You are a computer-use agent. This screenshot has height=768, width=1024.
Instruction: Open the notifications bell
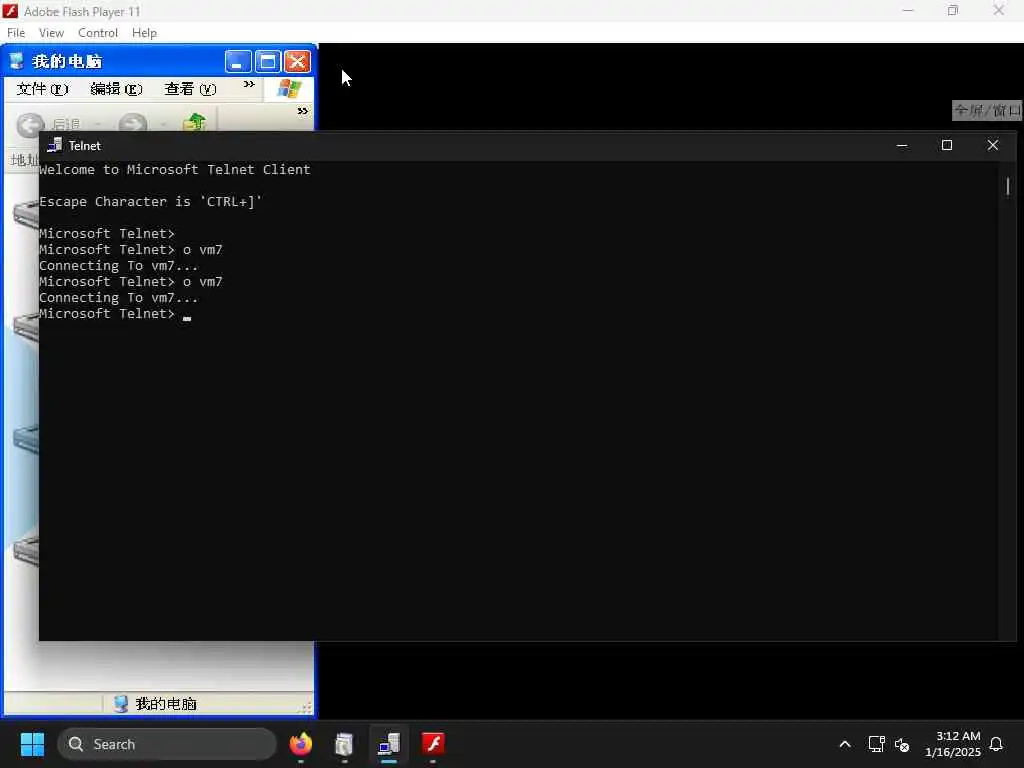(x=996, y=744)
